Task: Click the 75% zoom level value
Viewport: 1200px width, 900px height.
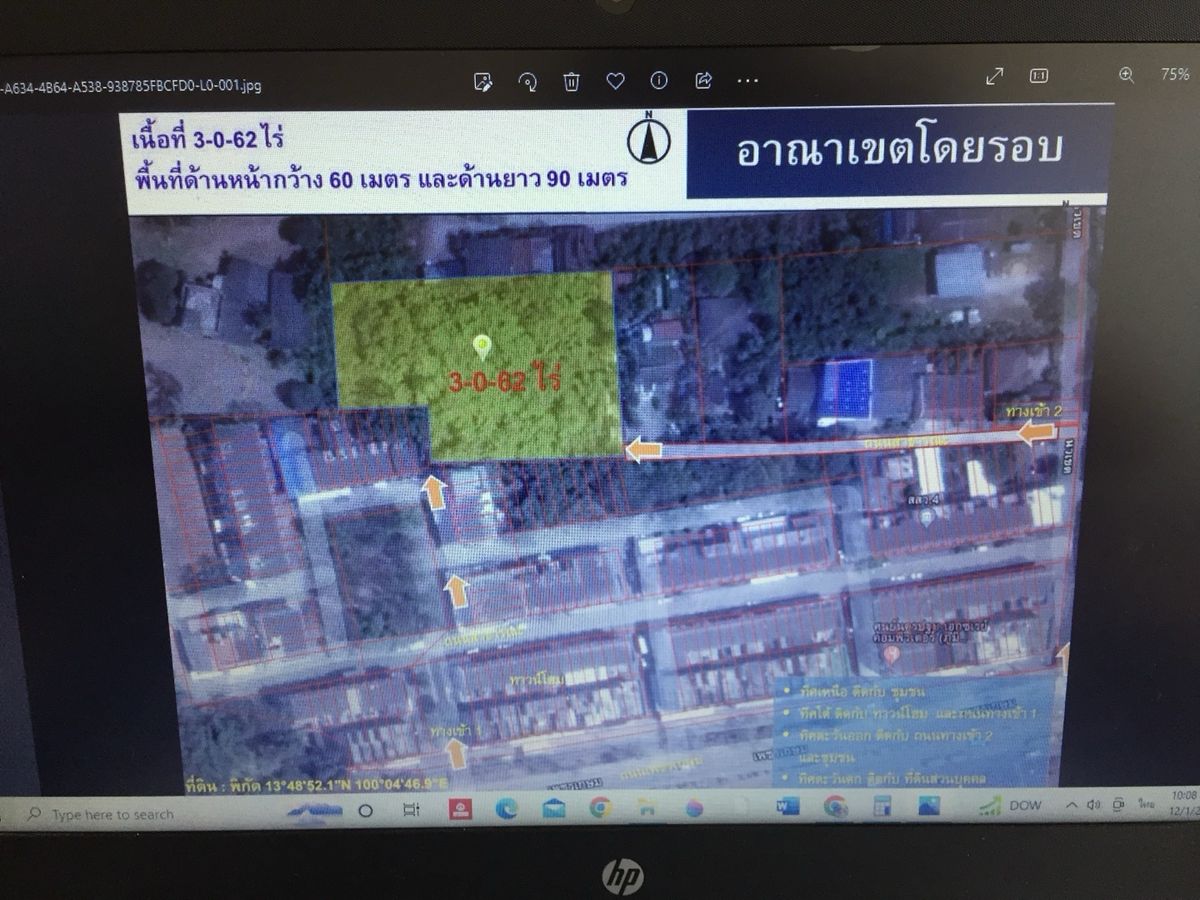Action: pos(1174,75)
